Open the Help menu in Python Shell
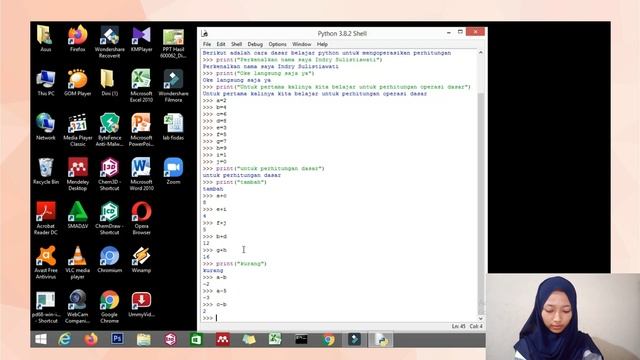The height and width of the screenshot is (360, 640). [x=322, y=44]
